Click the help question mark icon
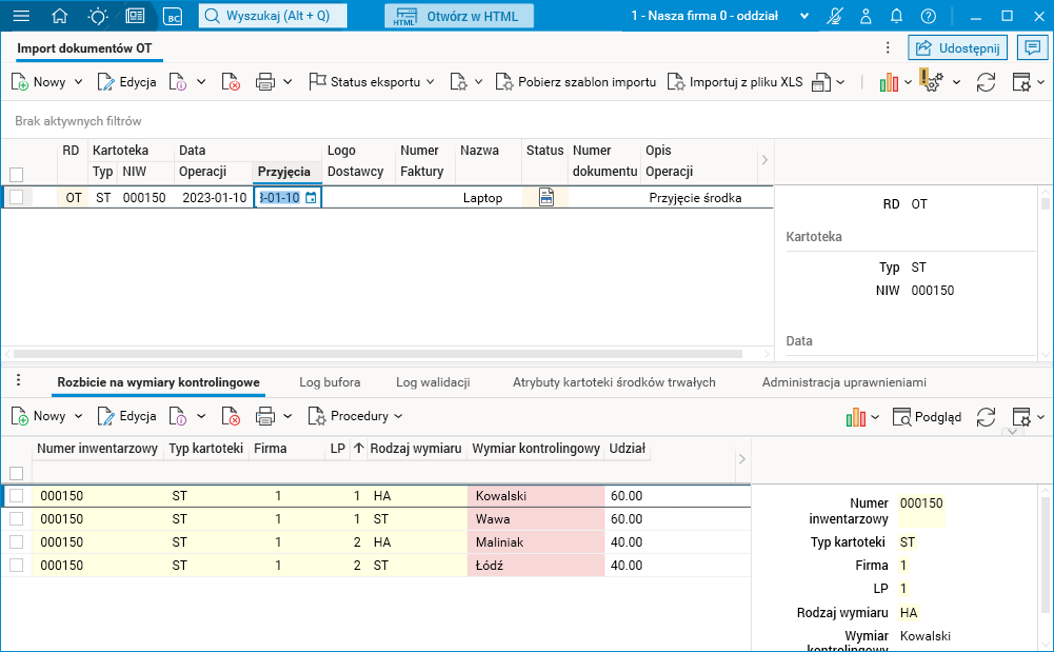The width and height of the screenshot is (1054, 652). [x=928, y=16]
